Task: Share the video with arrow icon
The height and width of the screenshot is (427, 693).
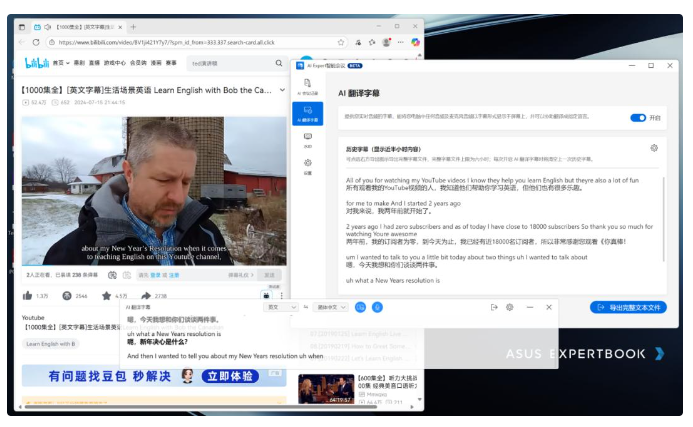Action: pos(146,295)
